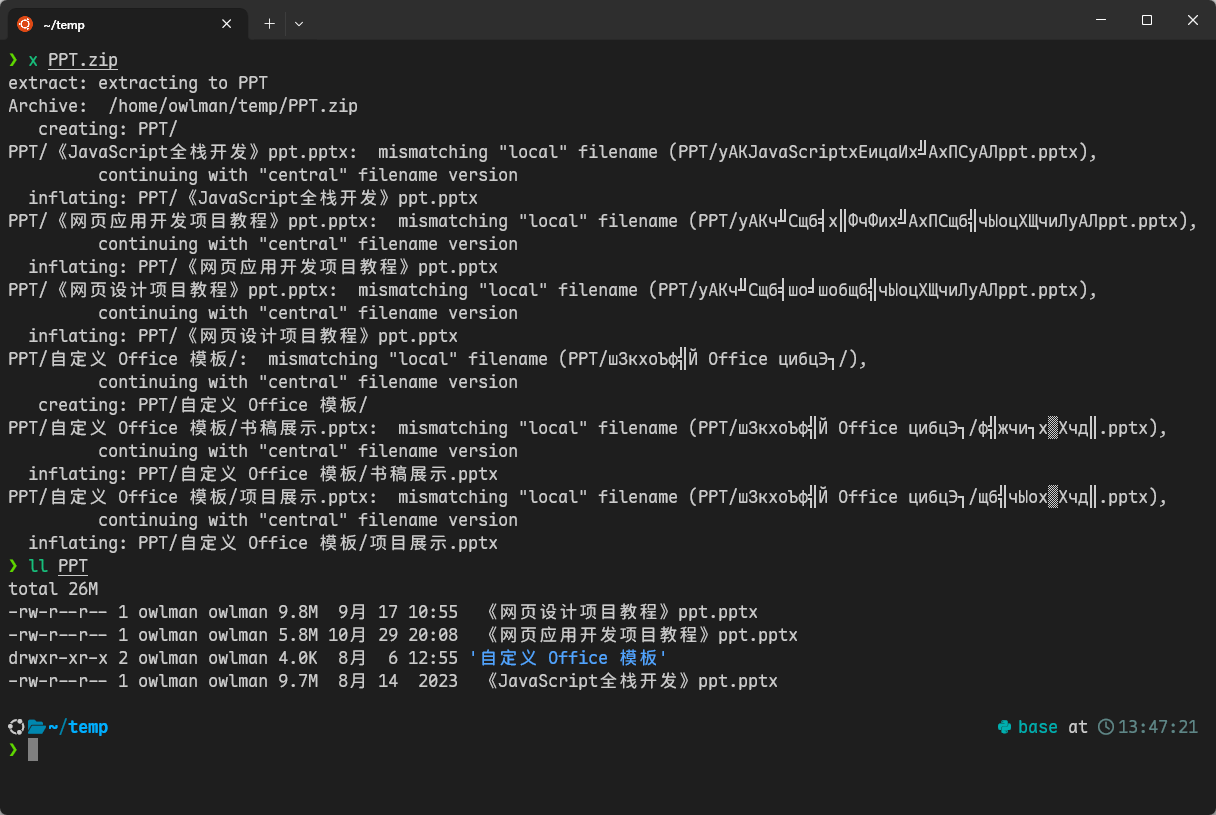This screenshot has height=815, width=1216.
Task: Click the "total 26M" output line
Action: click(x=53, y=589)
